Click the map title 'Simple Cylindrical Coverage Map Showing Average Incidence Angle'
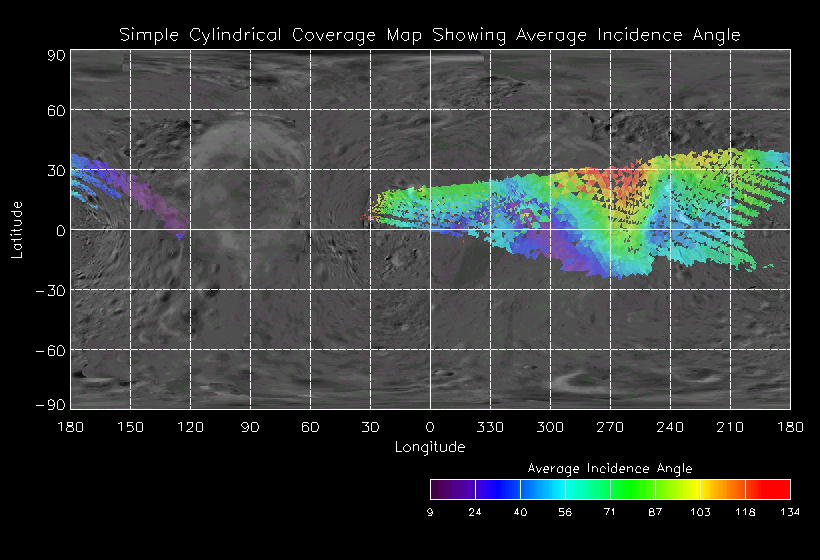The height and width of the screenshot is (560, 820). 429,35
